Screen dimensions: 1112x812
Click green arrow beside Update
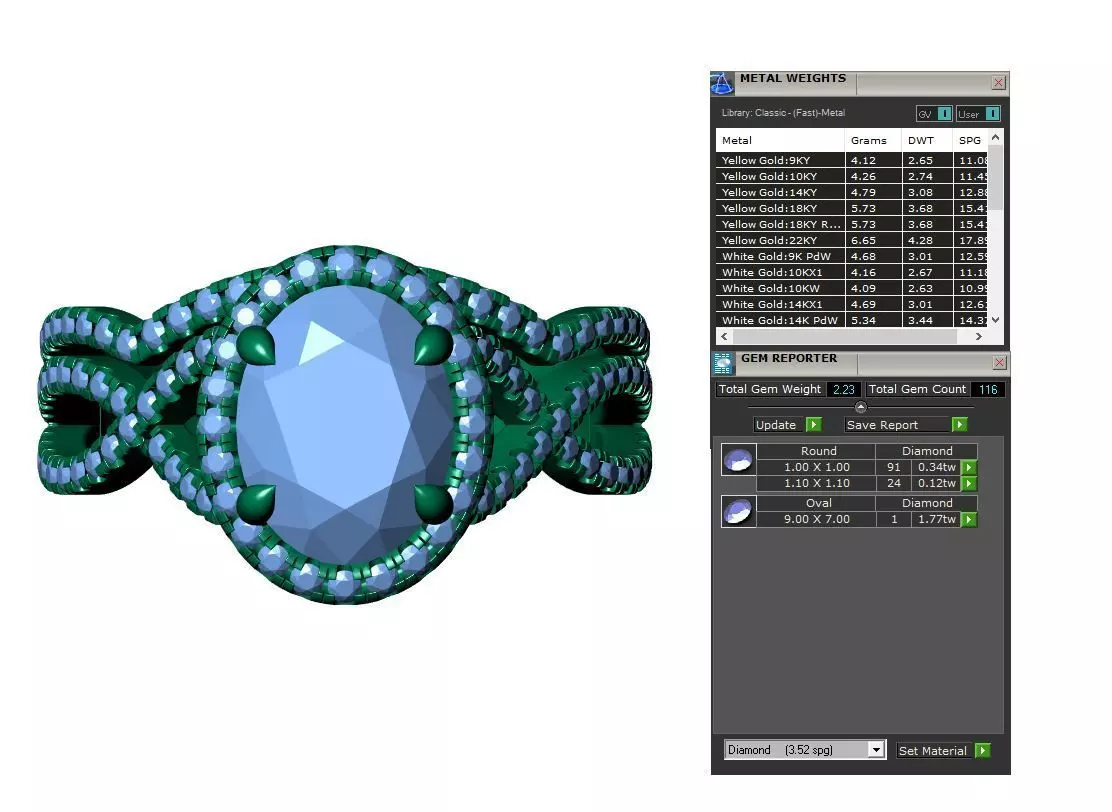(x=814, y=425)
